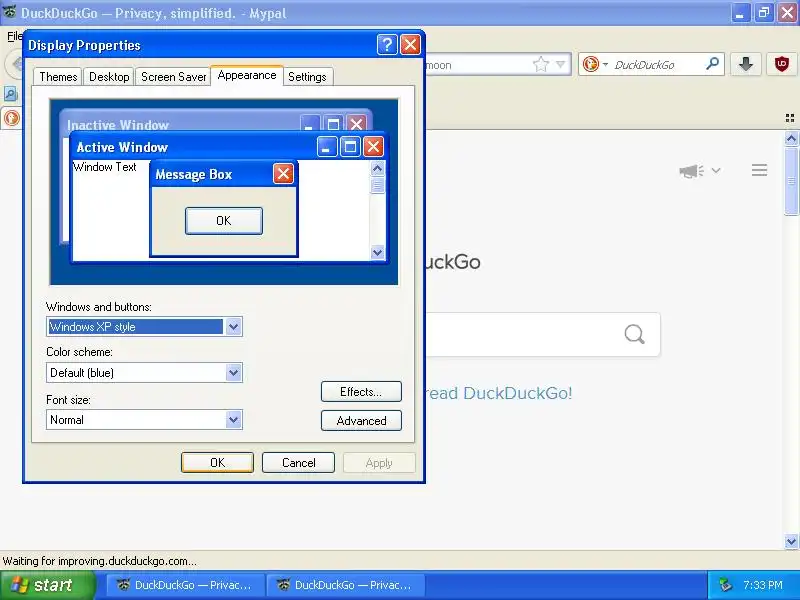The image size is (800, 600).
Task: Cancel the Display Properties dialog
Action: pos(298,463)
